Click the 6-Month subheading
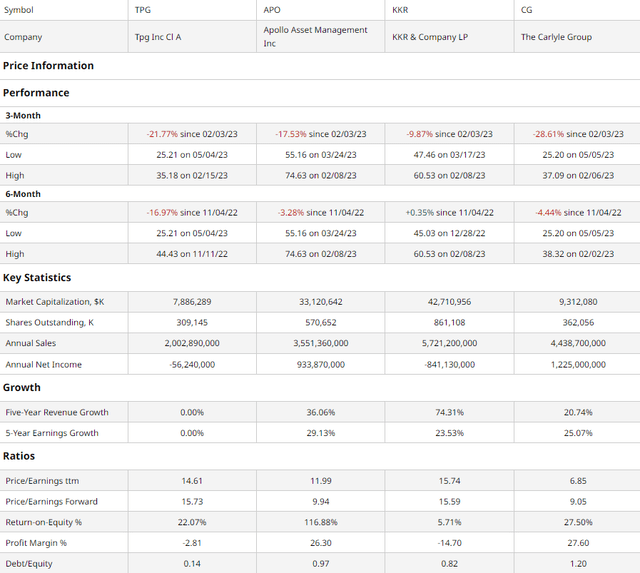Viewport: 640px width, 573px height. pos(23,194)
